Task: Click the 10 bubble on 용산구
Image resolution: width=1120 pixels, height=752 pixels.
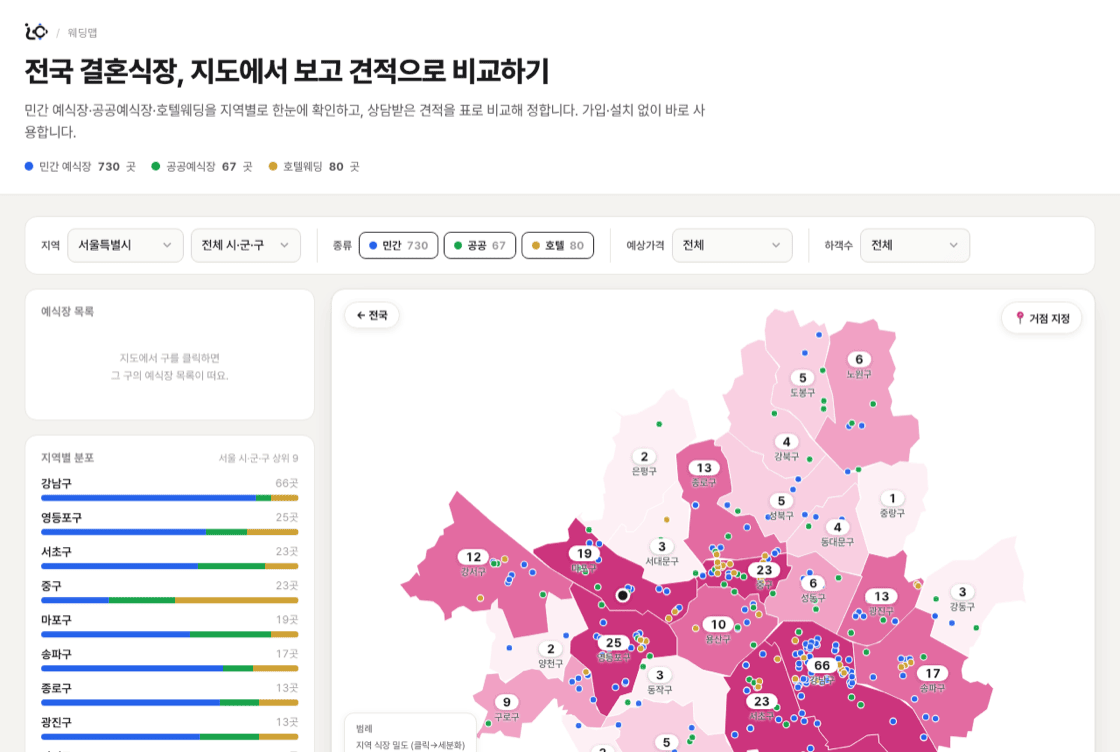Action: (718, 624)
